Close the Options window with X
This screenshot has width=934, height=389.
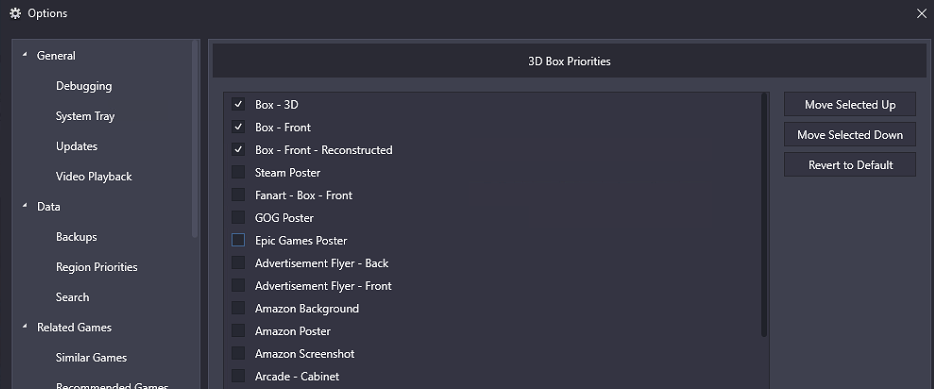[921, 13]
